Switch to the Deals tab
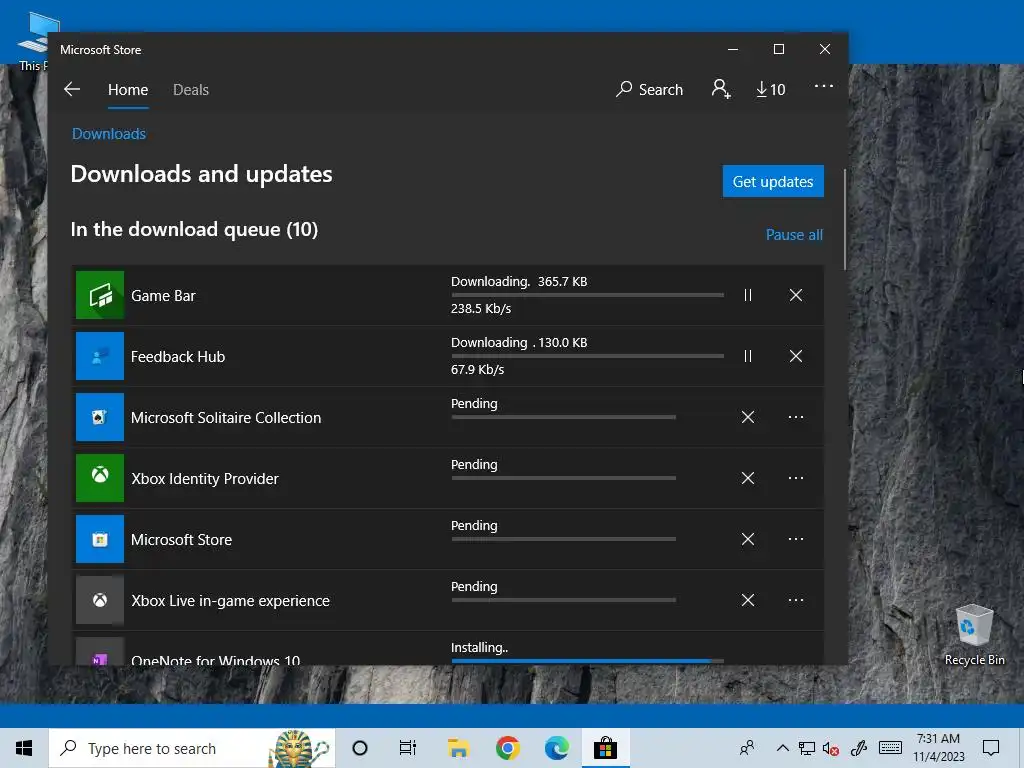 click(x=191, y=89)
